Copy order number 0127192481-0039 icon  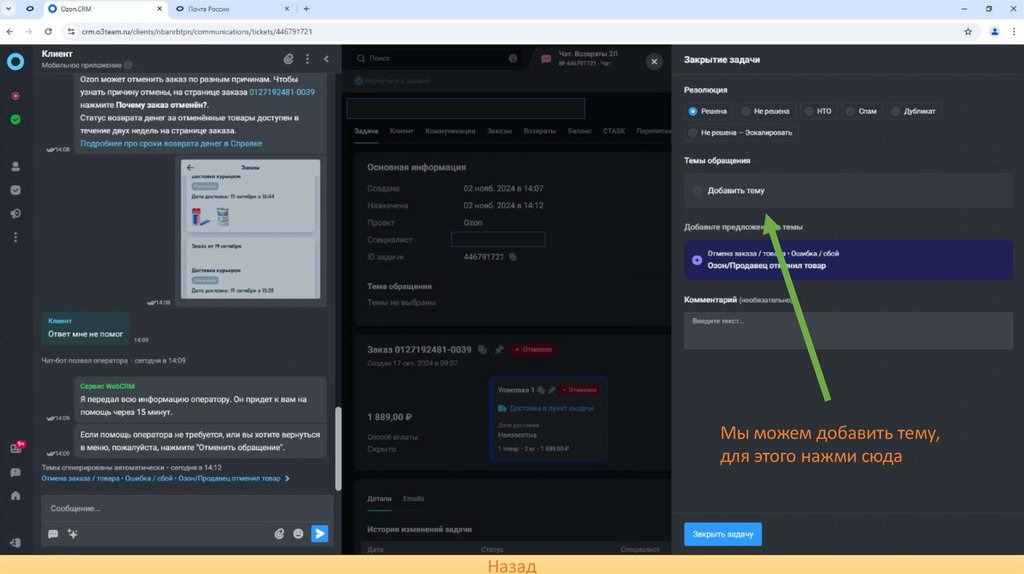(483, 350)
